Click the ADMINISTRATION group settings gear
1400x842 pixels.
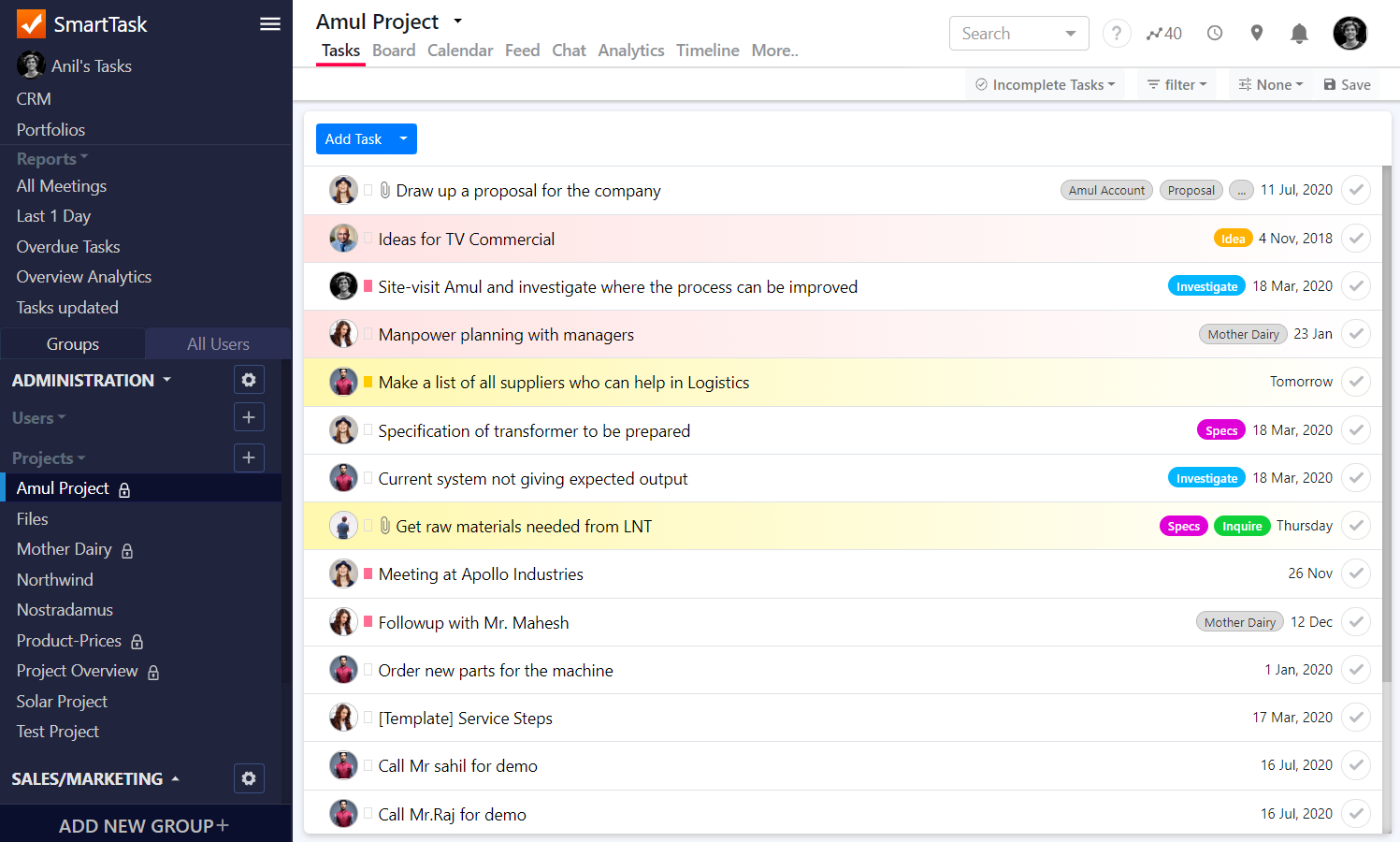pos(249,380)
